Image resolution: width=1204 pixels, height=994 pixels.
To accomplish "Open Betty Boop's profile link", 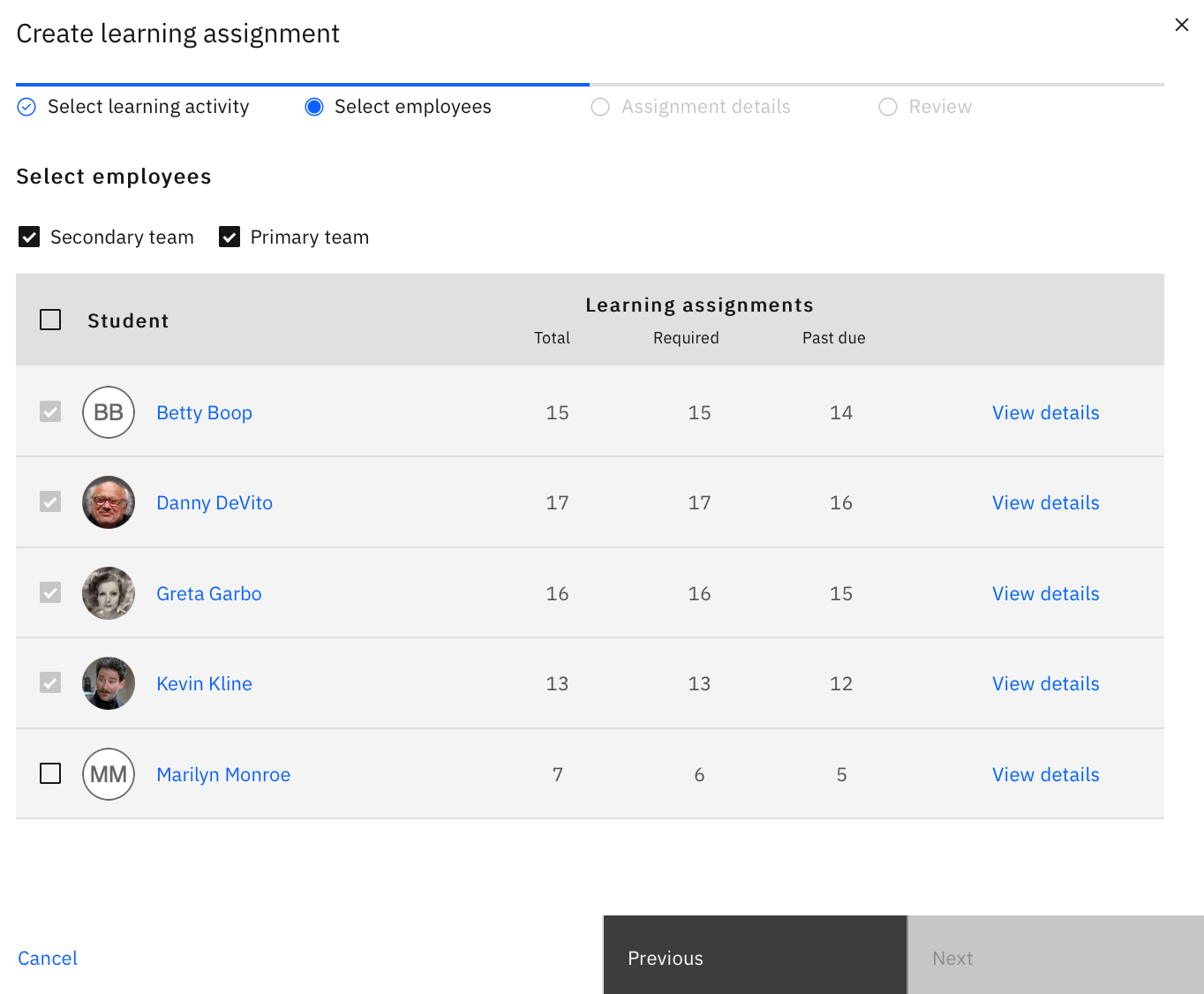I will coord(204,413).
